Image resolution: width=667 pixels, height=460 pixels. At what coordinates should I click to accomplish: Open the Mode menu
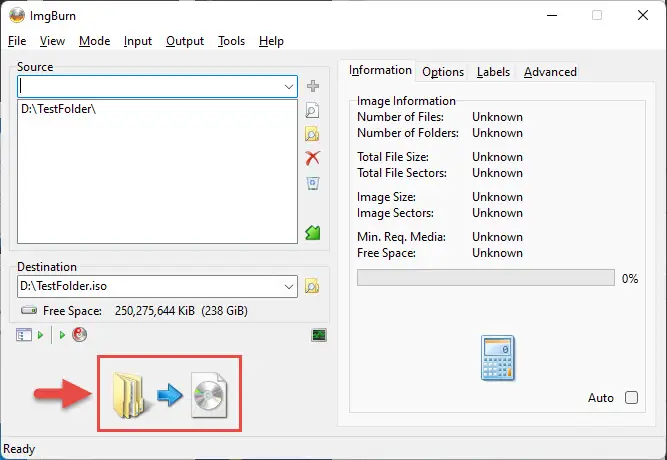pyautogui.click(x=94, y=41)
